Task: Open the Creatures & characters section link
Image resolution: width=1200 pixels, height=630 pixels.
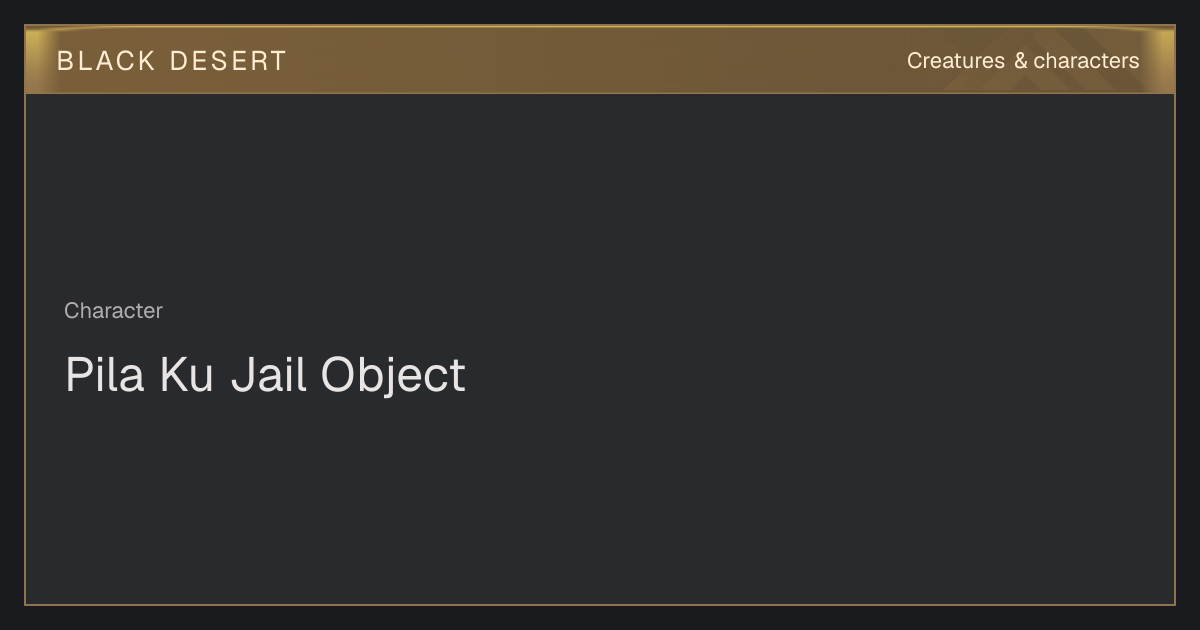Action: pos(1022,61)
